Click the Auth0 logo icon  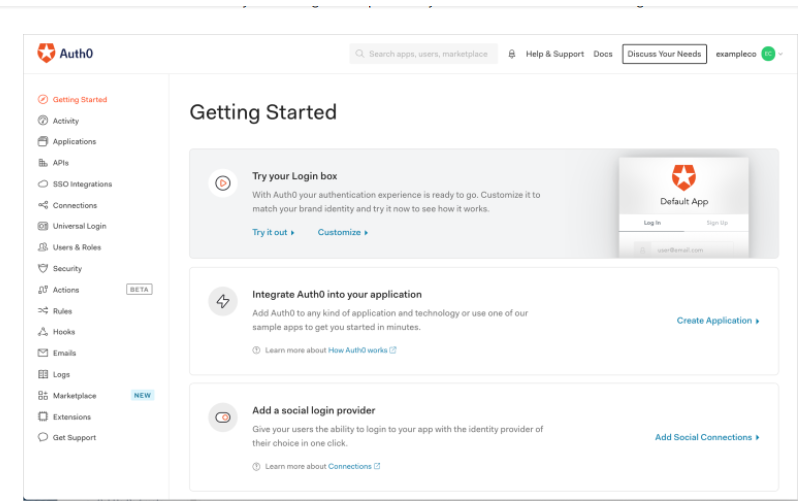[46, 53]
